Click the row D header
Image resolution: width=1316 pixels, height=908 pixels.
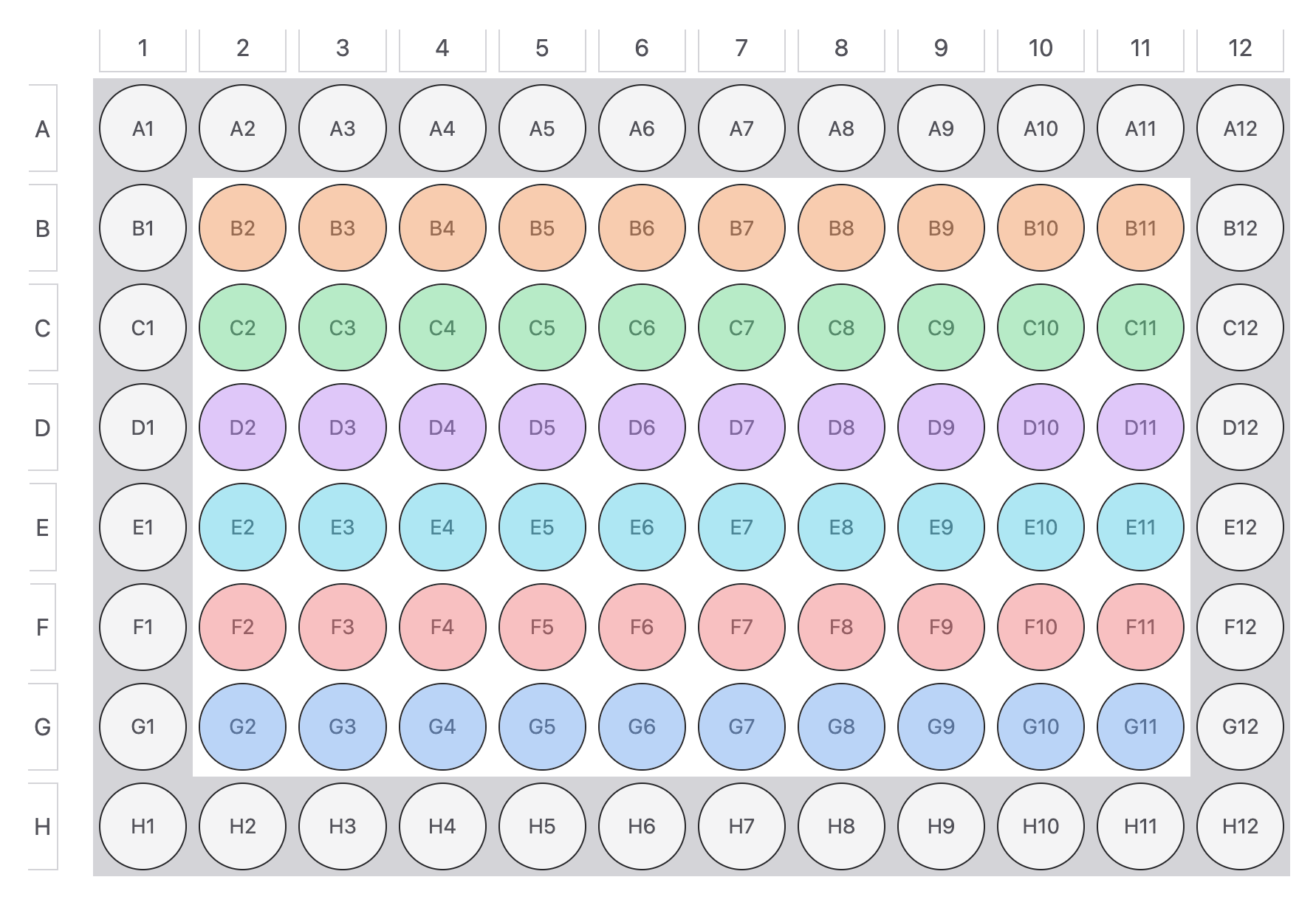(x=43, y=427)
